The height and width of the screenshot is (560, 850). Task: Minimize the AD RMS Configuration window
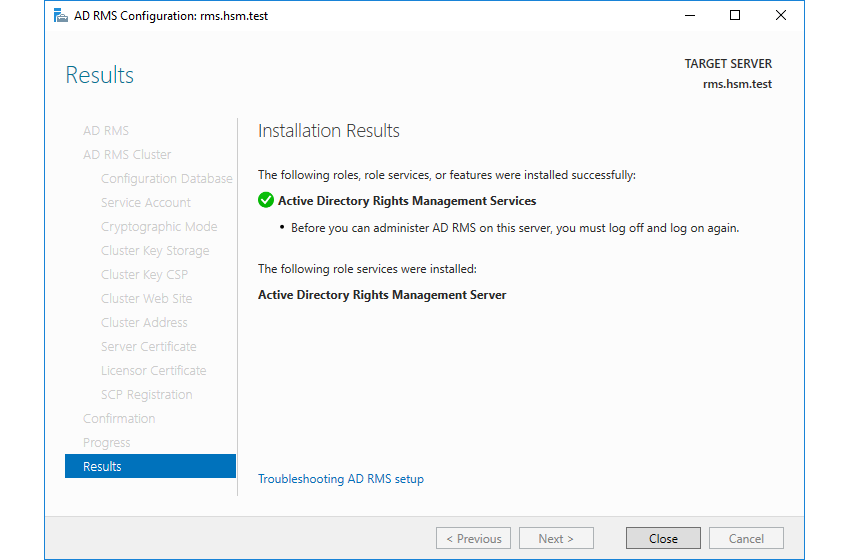point(690,15)
